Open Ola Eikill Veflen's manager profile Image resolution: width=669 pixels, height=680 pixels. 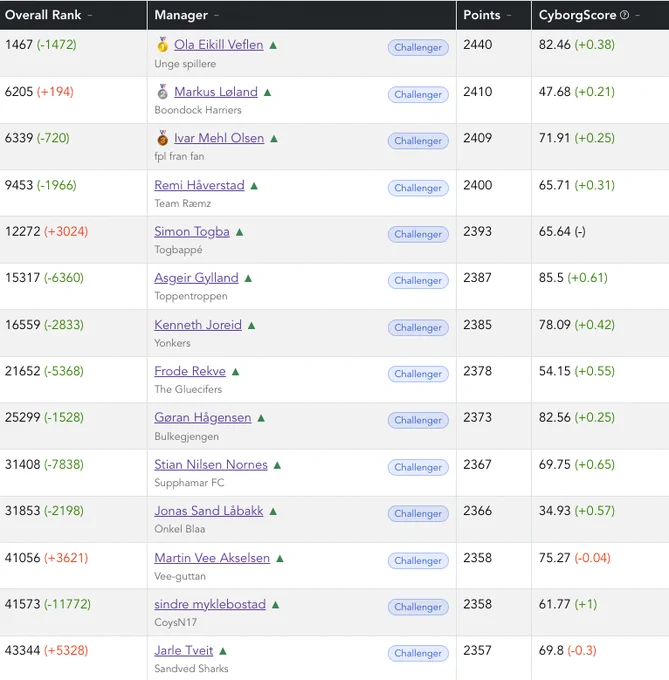pyautogui.click(x=219, y=45)
